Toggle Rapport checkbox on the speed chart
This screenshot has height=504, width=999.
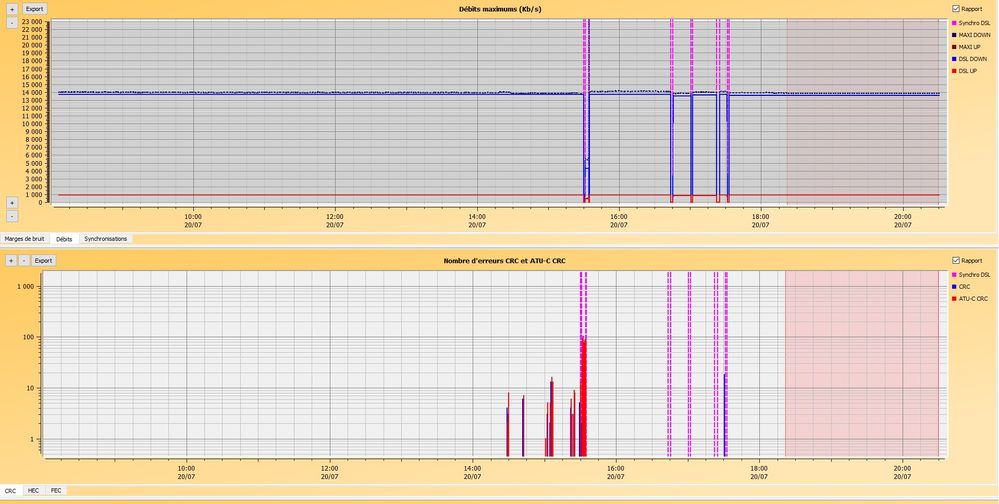point(957,8)
